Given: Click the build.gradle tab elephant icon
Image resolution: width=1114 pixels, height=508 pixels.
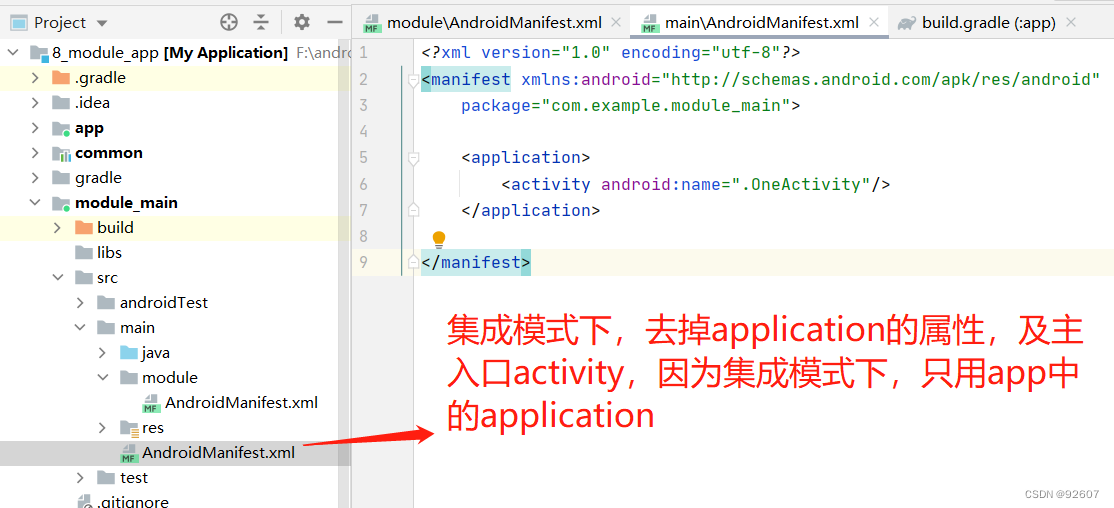Looking at the screenshot, I should (907, 23).
